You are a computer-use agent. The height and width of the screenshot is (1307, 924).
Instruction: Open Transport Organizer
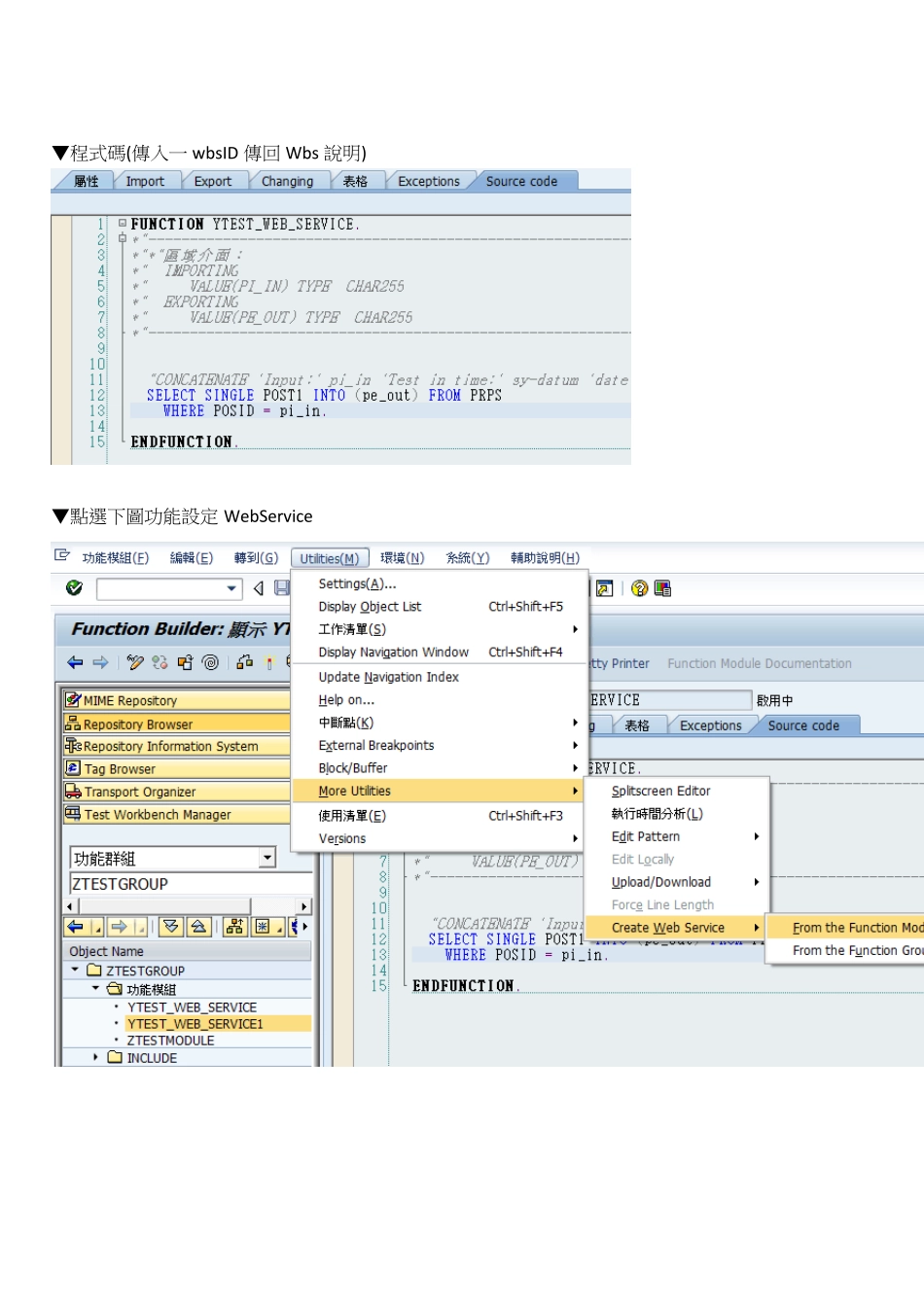coord(176,792)
